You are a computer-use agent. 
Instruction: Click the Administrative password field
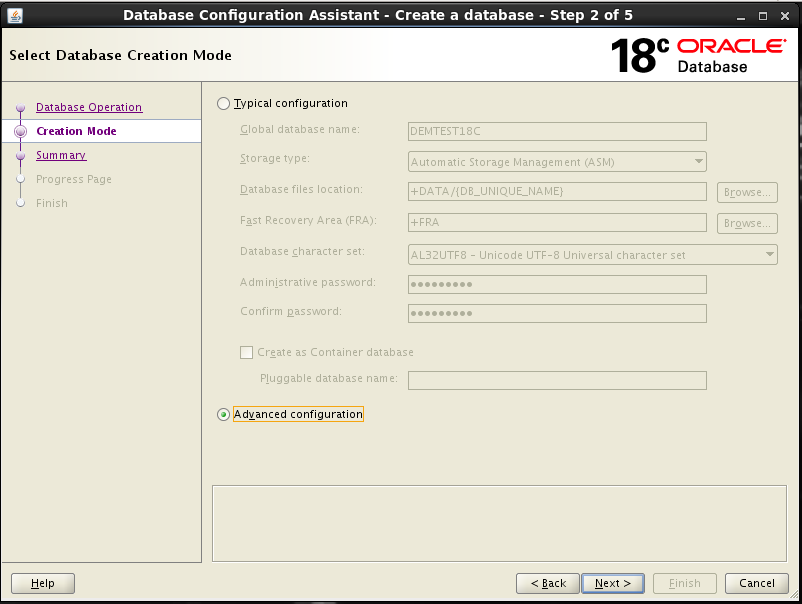[557, 285]
